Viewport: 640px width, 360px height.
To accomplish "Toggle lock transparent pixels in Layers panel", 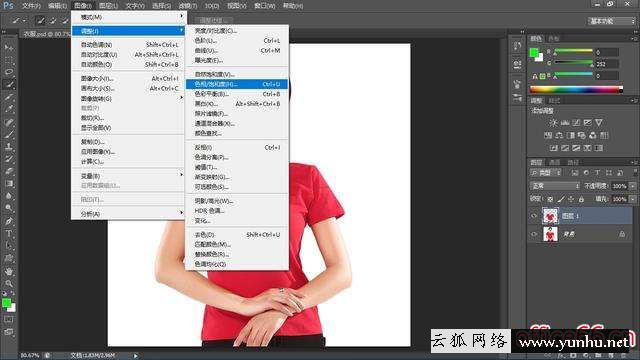I will pos(550,199).
